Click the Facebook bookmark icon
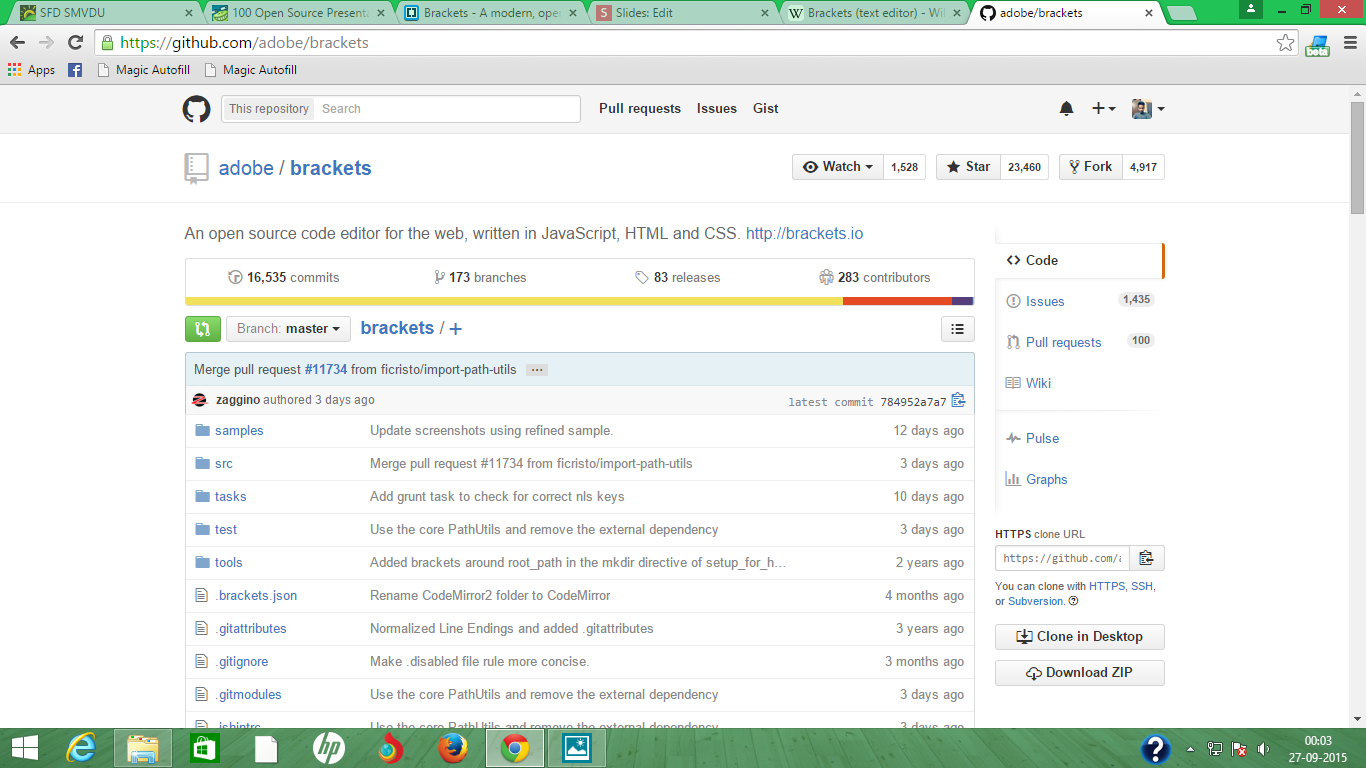Viewport: 1366px width, 768px height. point(75,70)
